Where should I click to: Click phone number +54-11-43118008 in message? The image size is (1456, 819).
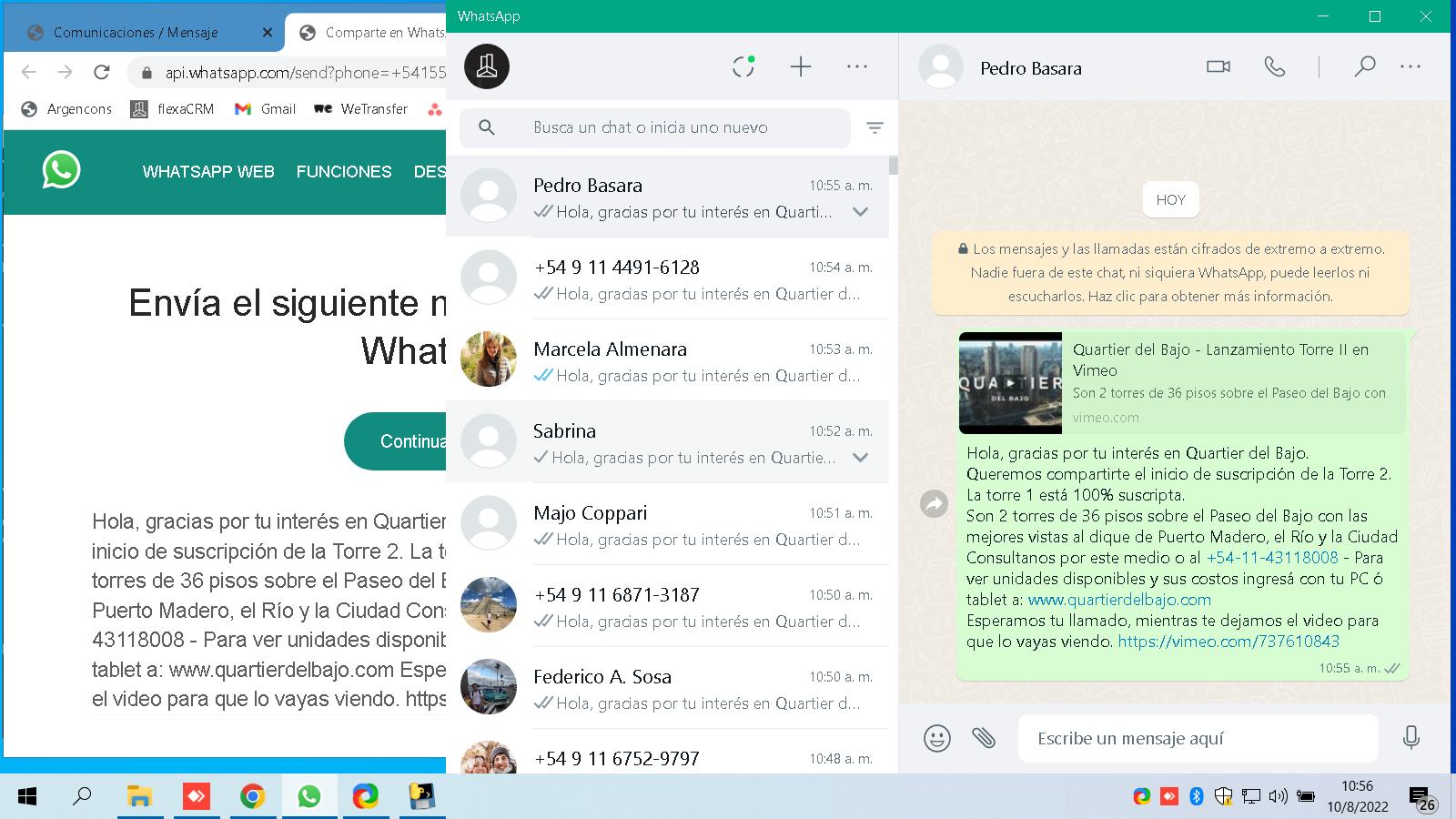tap(1272, 558)
